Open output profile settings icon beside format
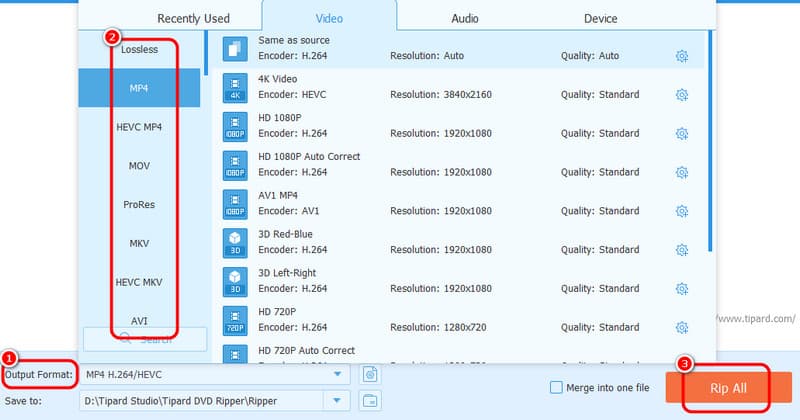The width and height of the screenshot is (800, 420). [x=370, y=374]
